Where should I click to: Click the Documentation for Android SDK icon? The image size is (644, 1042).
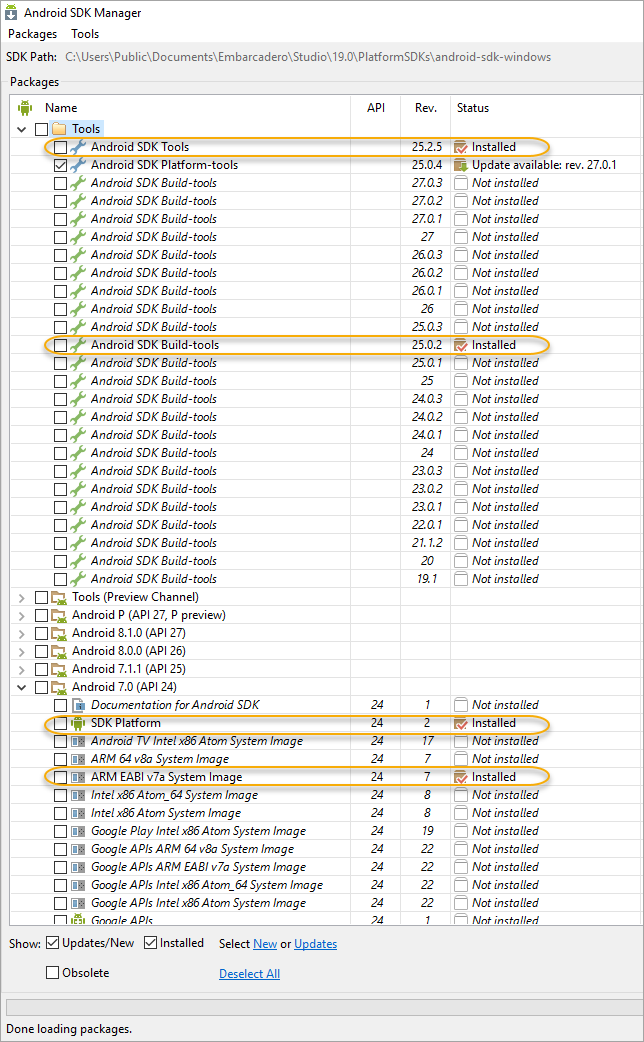79,705
